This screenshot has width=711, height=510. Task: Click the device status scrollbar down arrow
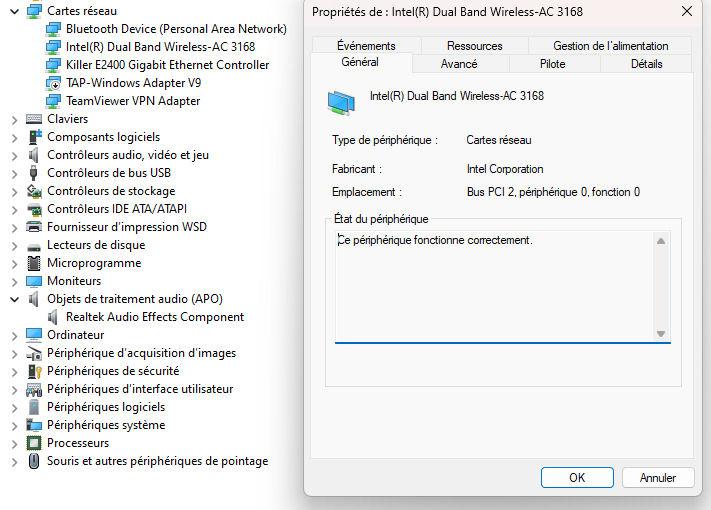tap(660, 334)
